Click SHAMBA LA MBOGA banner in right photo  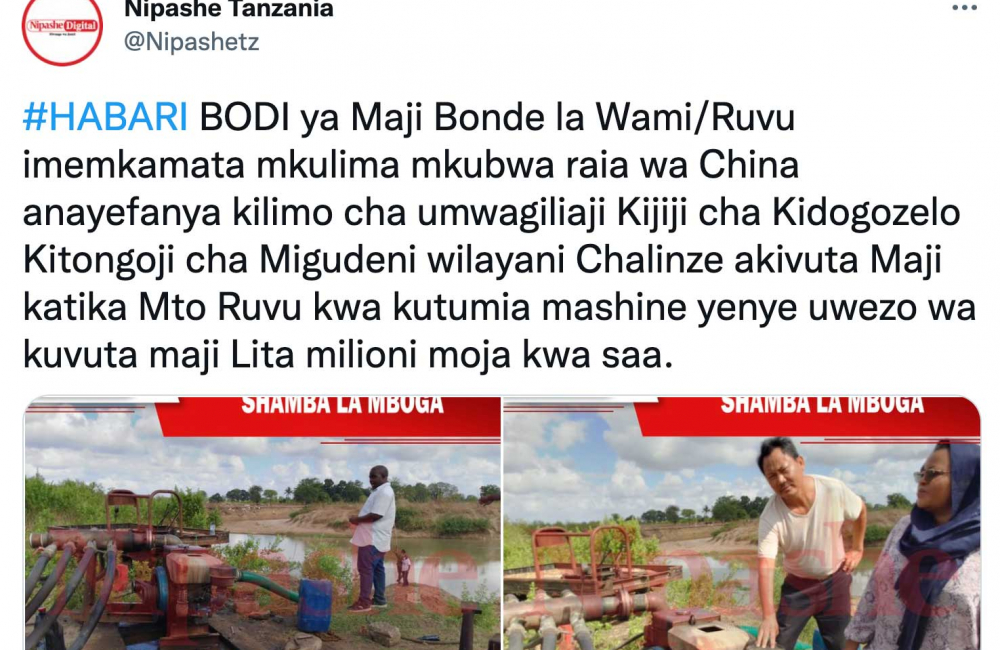822,406
